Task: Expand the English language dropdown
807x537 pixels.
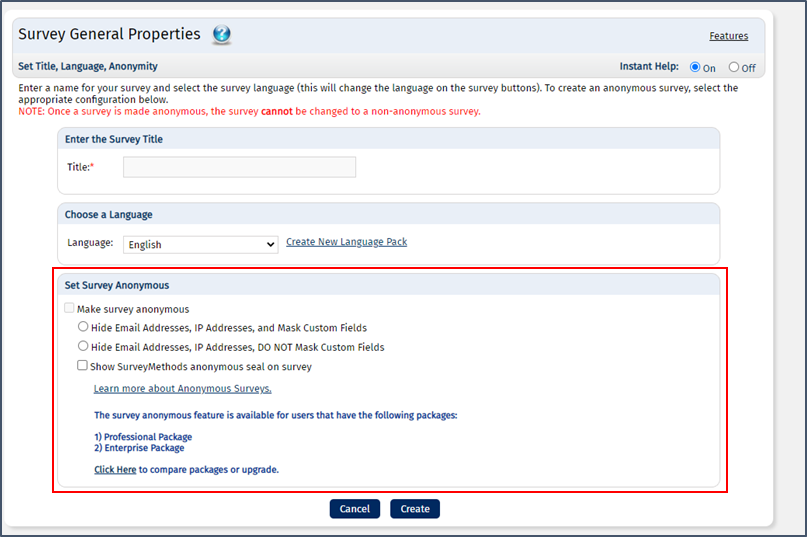Action: 200,245
